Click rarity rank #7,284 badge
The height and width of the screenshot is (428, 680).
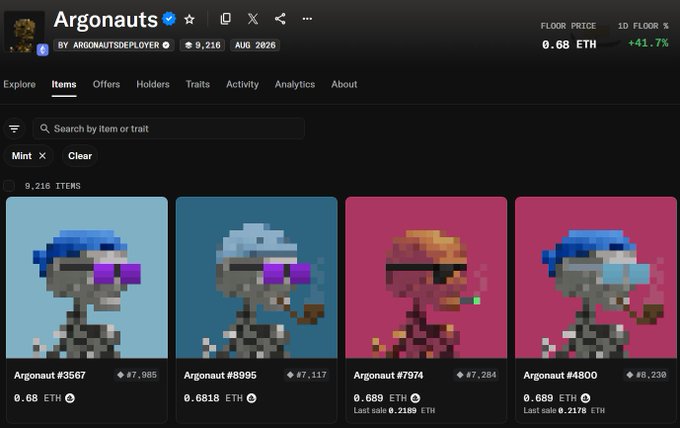476,375
